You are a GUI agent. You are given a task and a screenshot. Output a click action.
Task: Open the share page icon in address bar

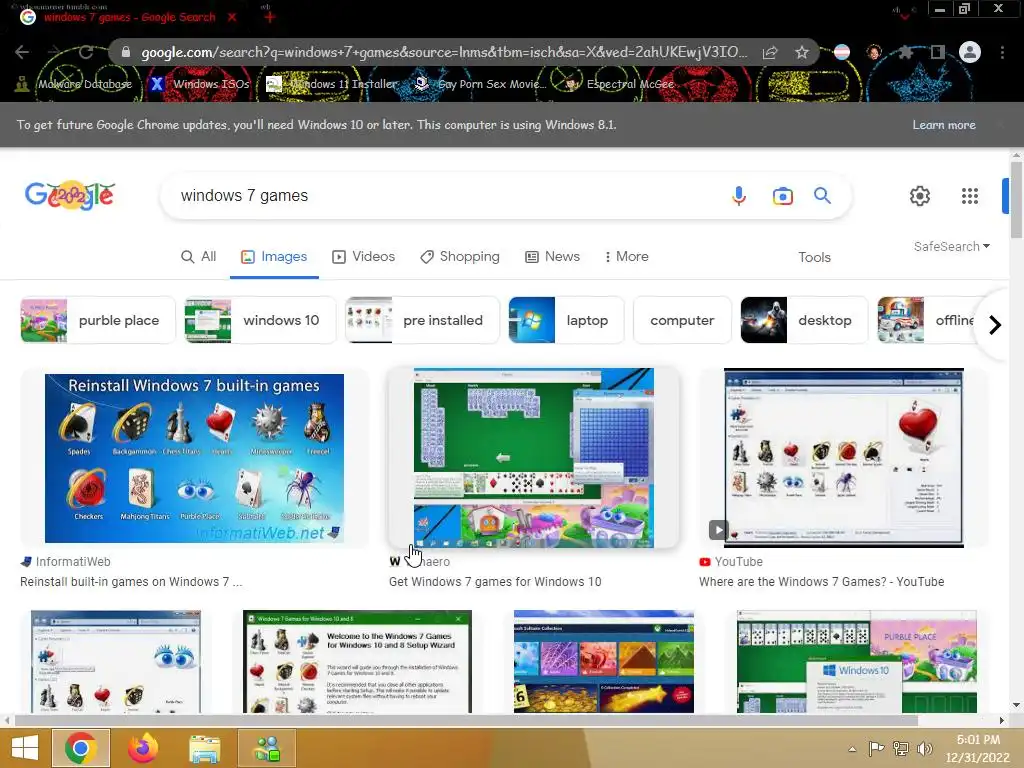[770, 52]
